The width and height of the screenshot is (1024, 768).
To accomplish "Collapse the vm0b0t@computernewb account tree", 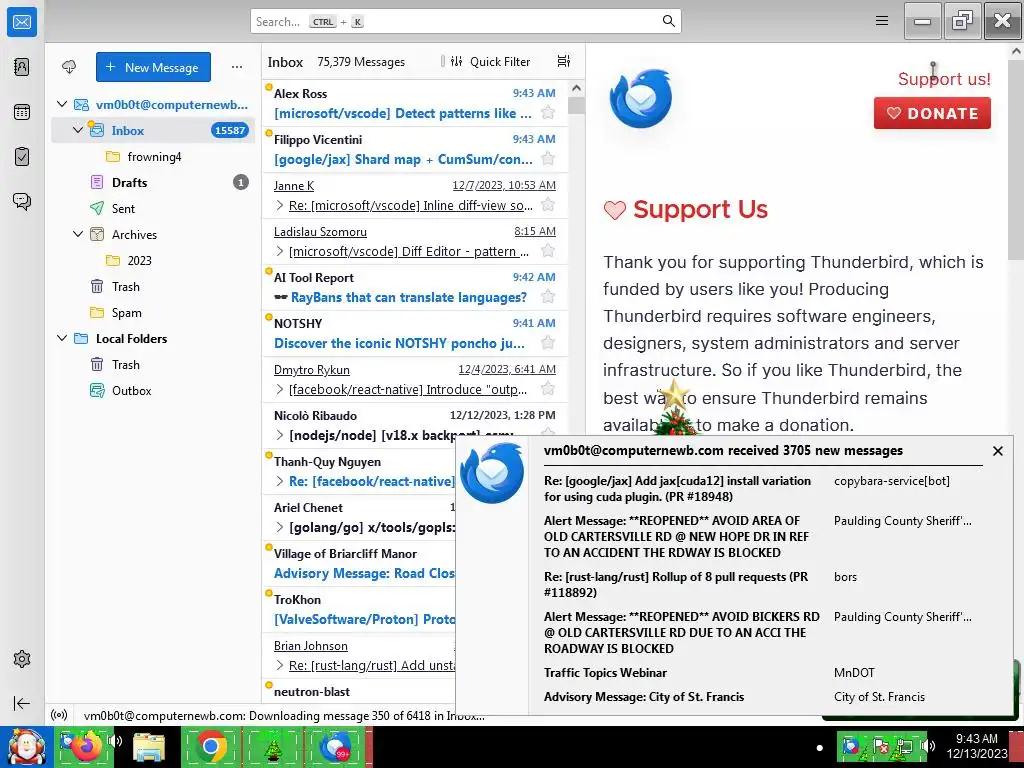I will [x=62, y=104].
